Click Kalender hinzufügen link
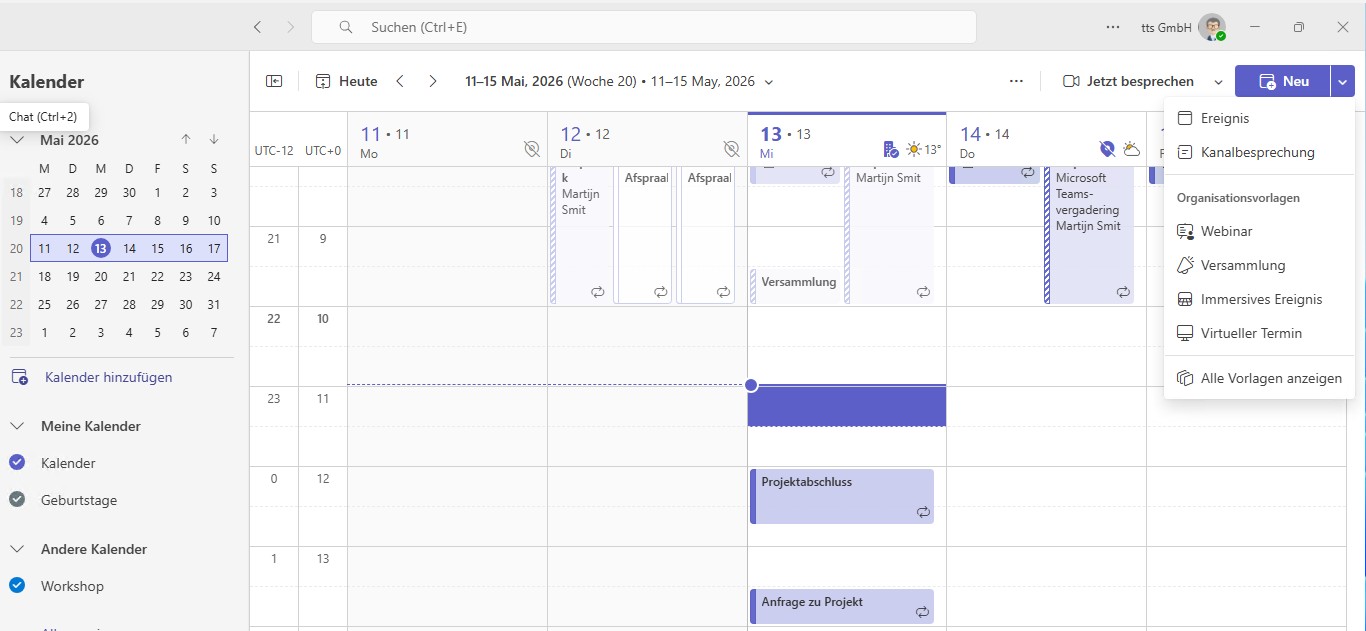Viewport: 1366px width, 631px height. click(x=108, y=377)
